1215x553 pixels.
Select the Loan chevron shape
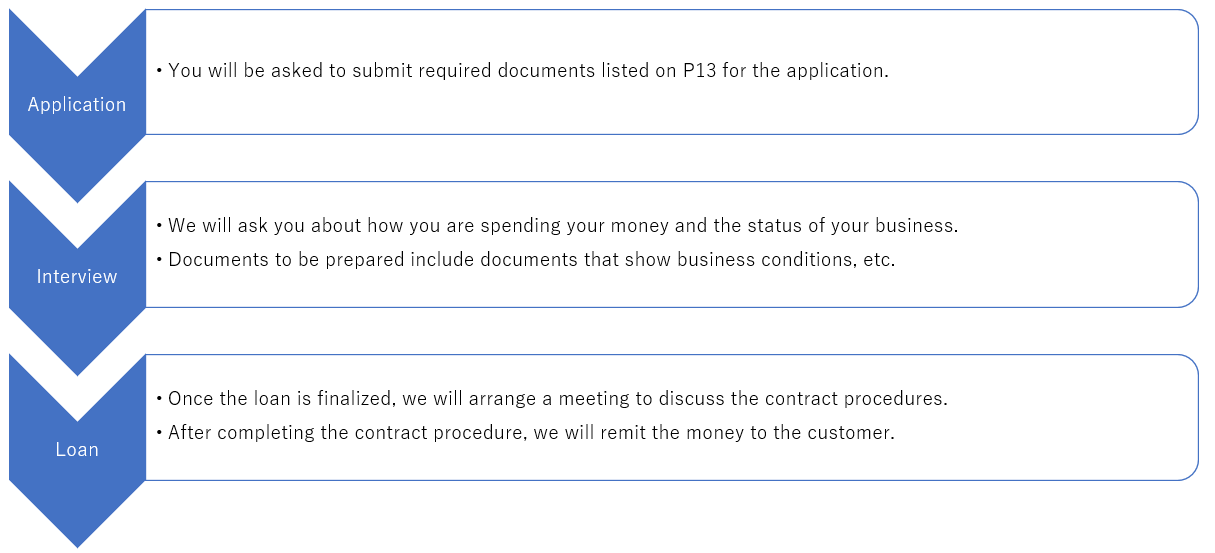click(x=77, y=449)
